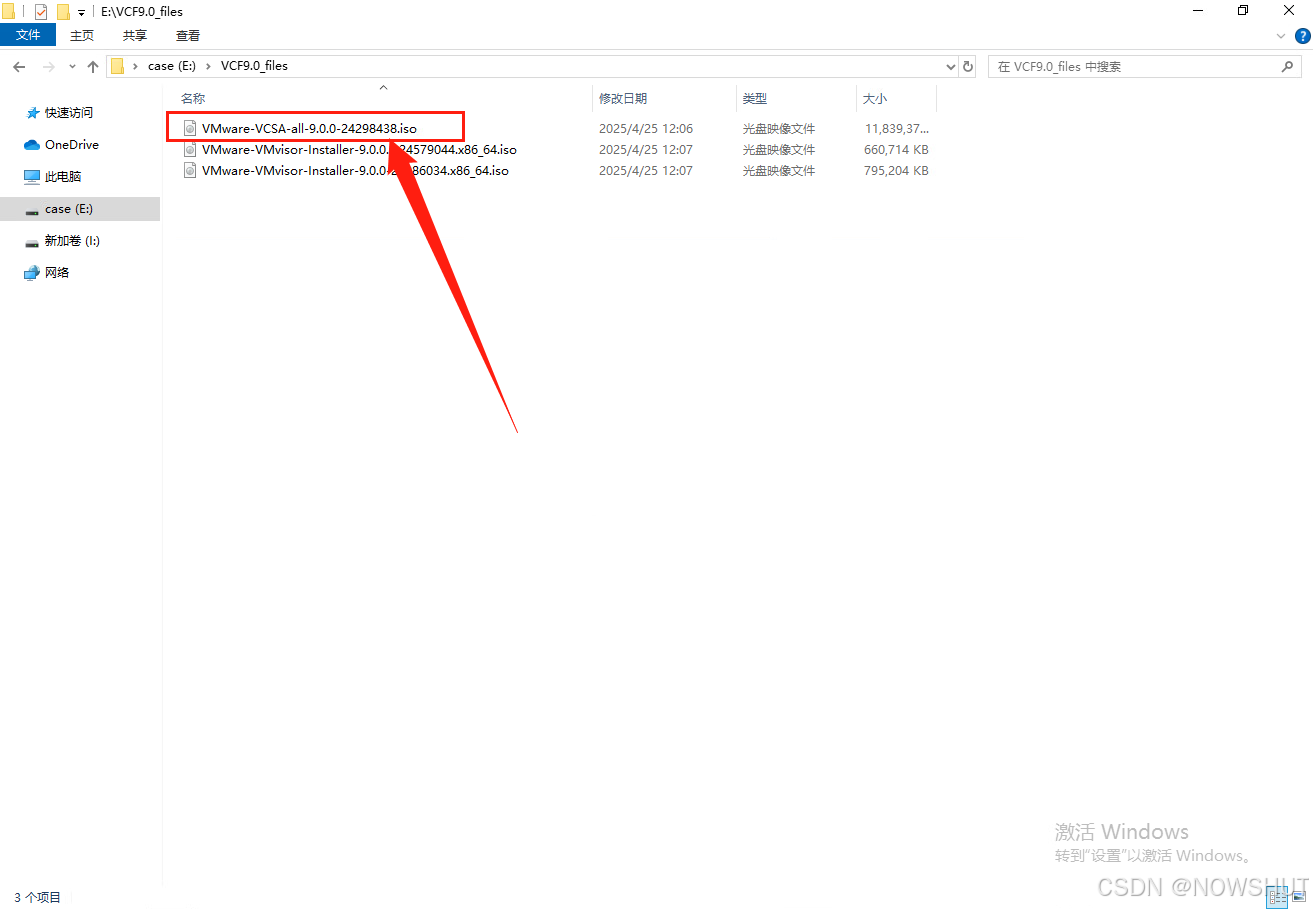Open the quick access toolbar customize dropdown
Image resolution: width=1313 pixels, height=909 pixels.
pyautogui.click(x=81, y=13)
